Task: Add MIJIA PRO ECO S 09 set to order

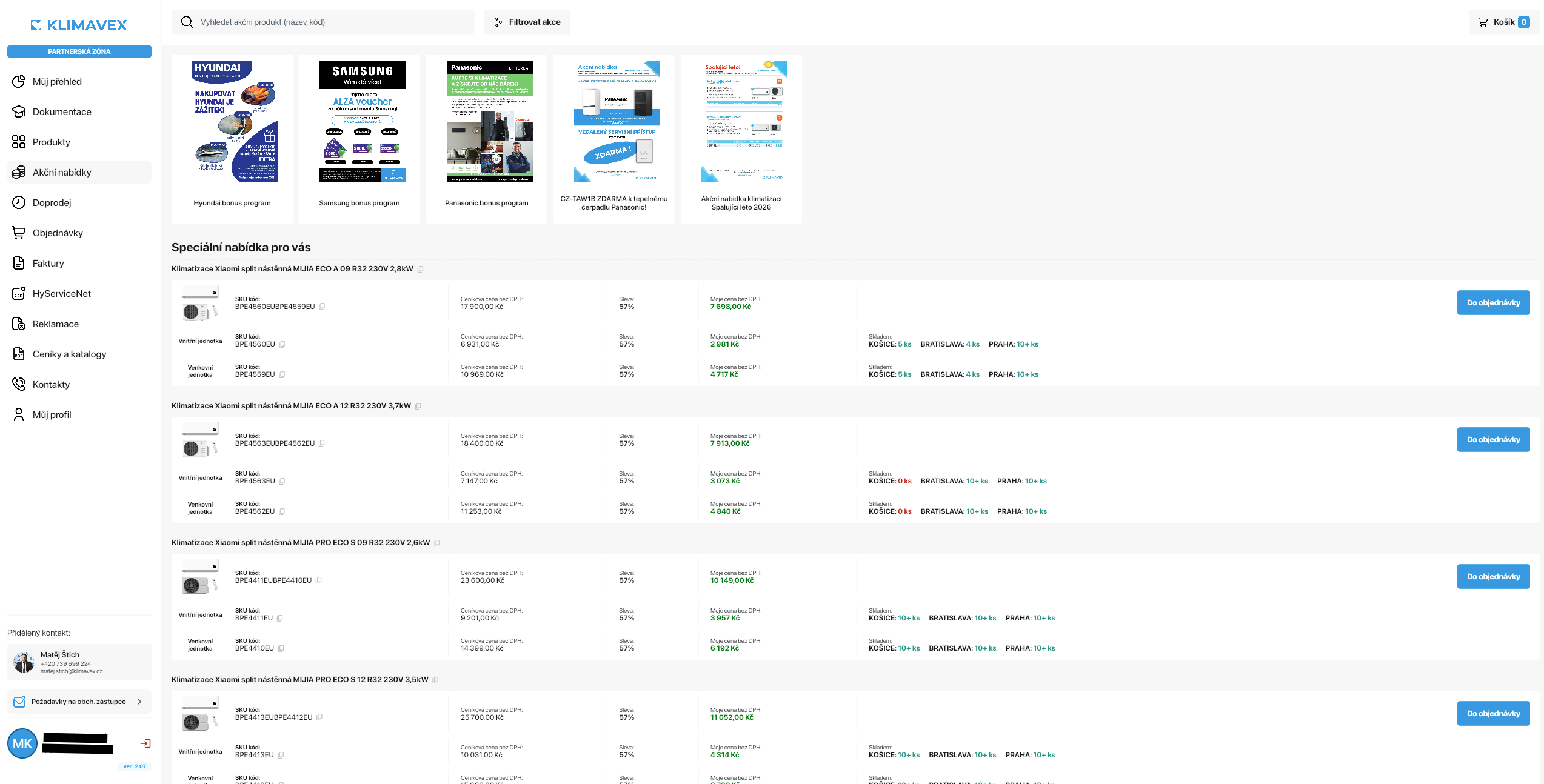Action: [x=1493, y=576]
